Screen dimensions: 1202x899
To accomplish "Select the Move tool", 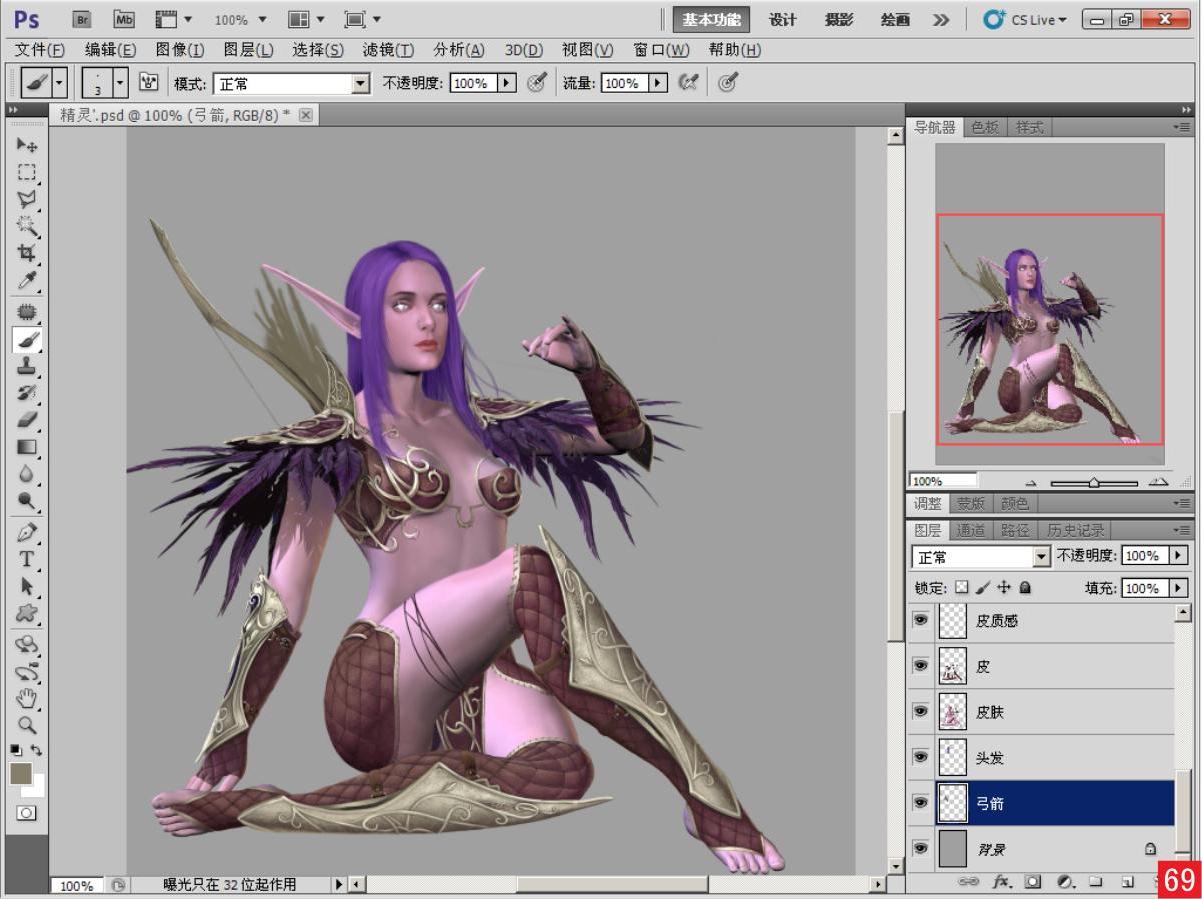I will (27, 145).
